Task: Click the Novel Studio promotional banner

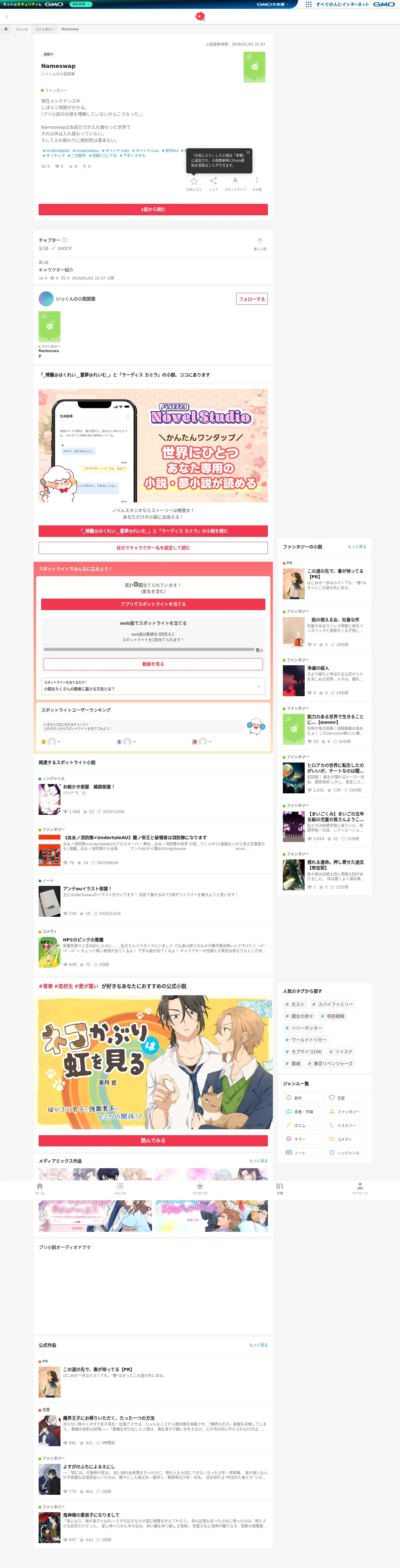Action: coord(153,446)
